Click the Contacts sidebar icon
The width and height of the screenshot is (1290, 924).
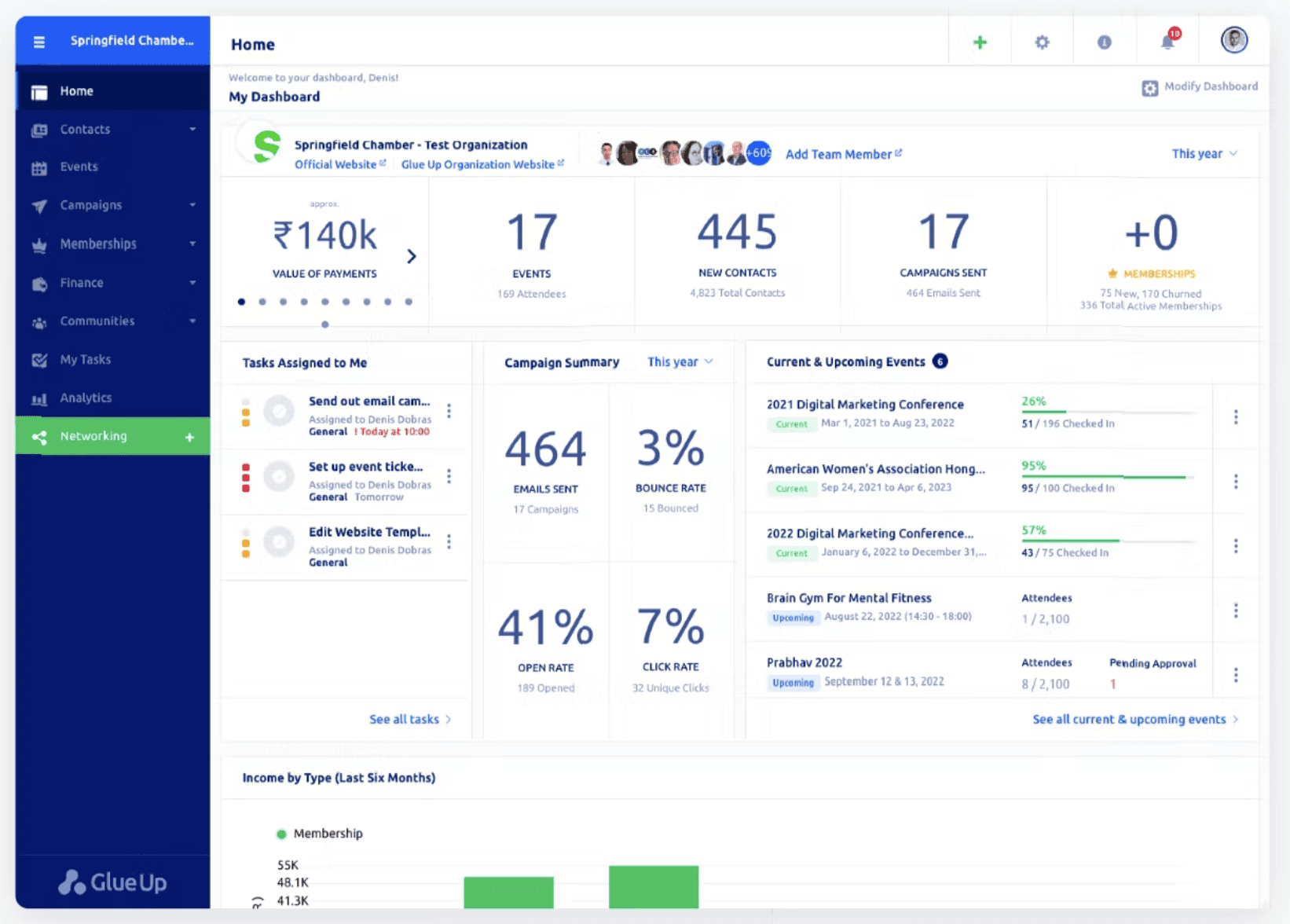(39, 130)
